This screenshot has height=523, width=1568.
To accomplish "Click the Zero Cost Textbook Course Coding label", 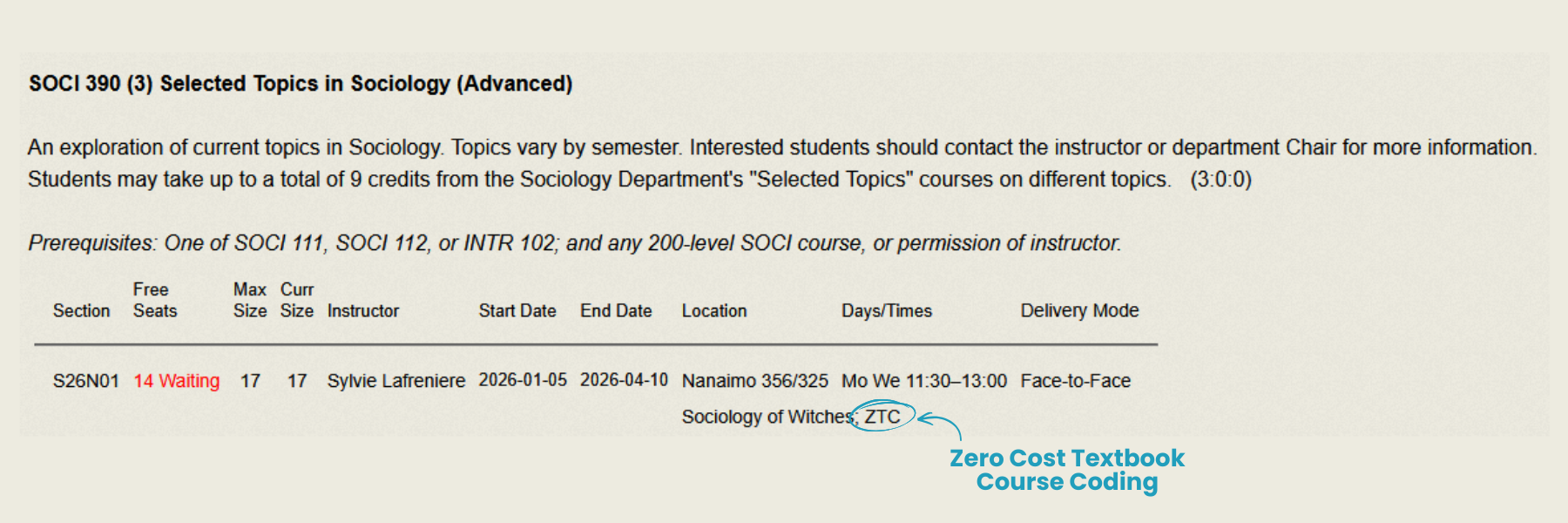I will tap(1066, 470).
